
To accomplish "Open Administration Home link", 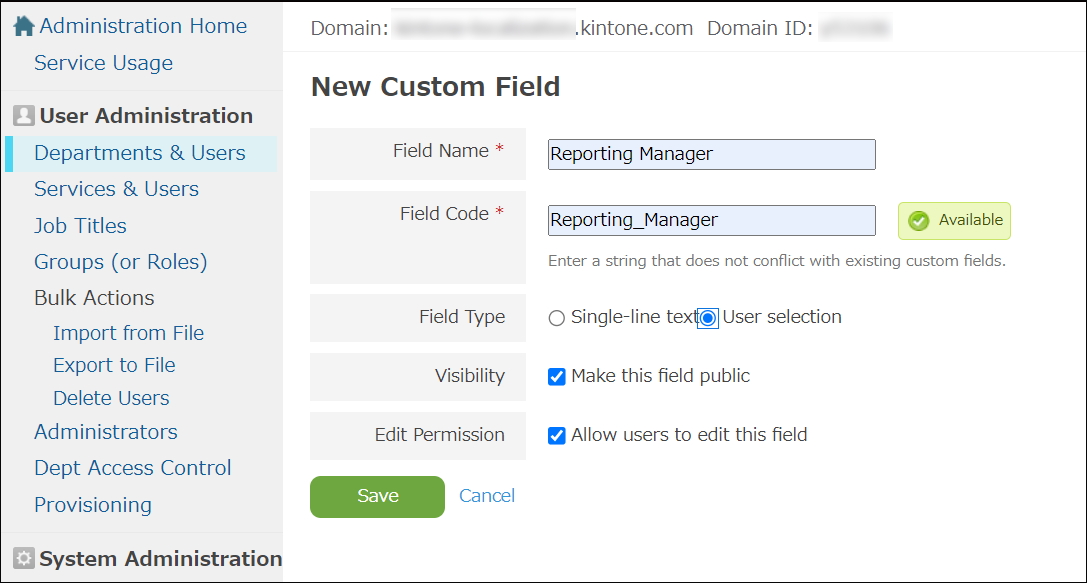I will [143, 26].
